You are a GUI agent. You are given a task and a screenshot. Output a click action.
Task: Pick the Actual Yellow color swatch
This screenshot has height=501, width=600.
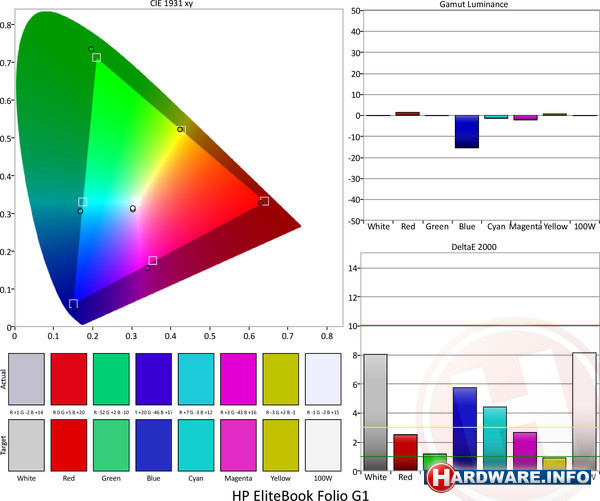[281, 379]
